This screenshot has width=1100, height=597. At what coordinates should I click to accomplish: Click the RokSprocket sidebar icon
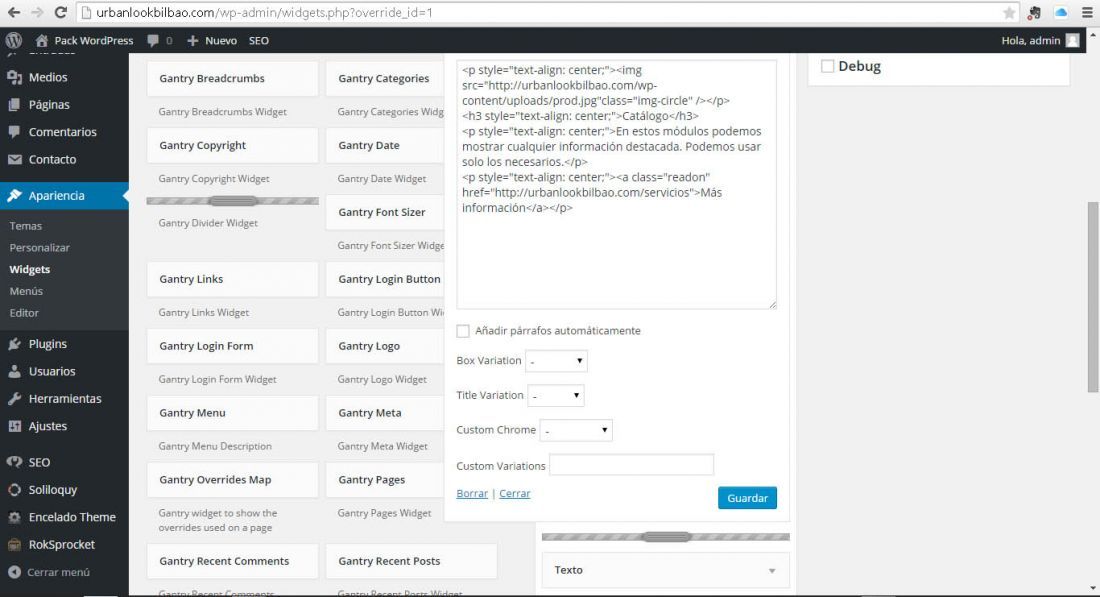(x=14, y=544)
